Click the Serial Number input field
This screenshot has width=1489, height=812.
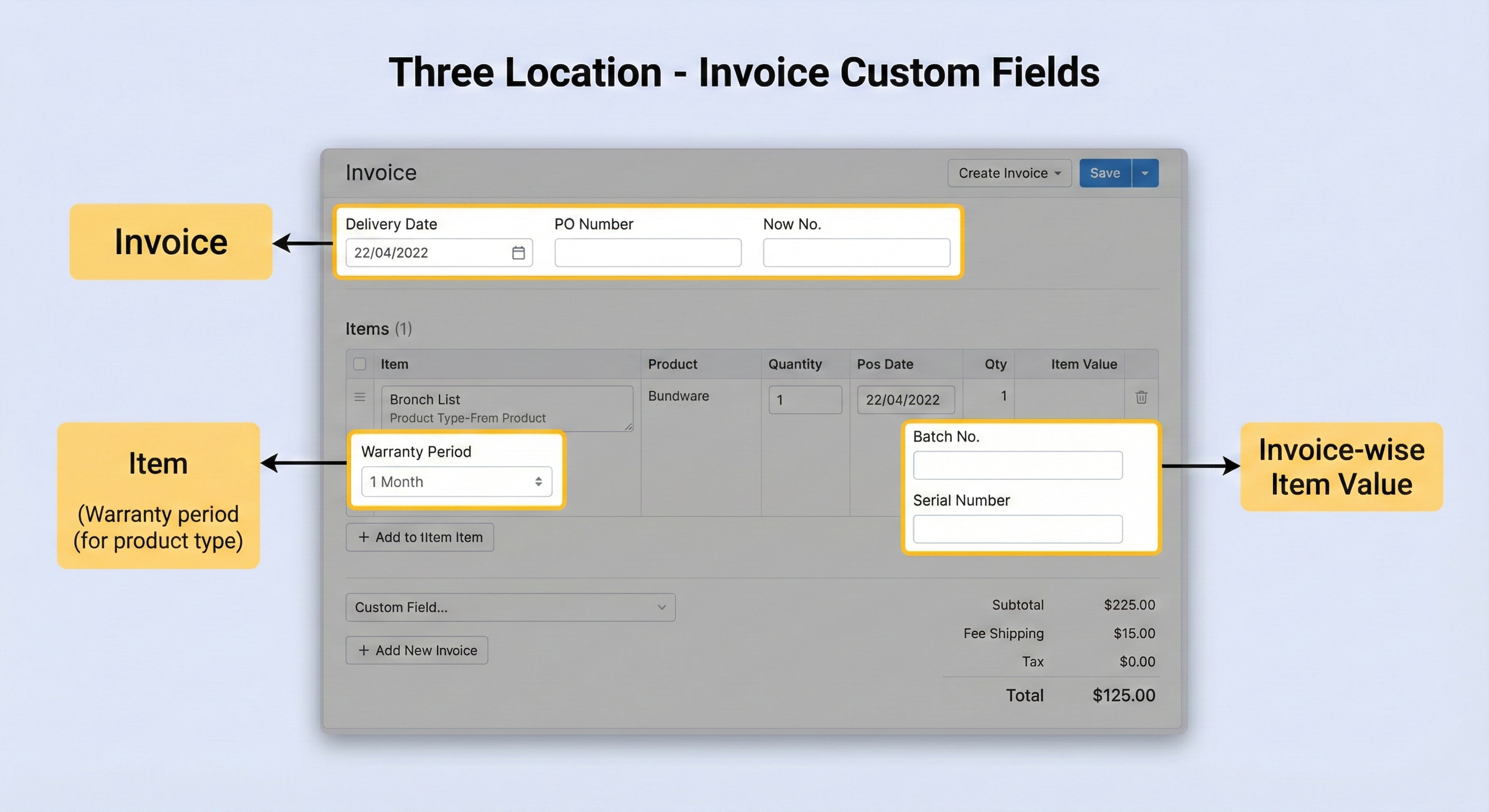pos(1017,529)
